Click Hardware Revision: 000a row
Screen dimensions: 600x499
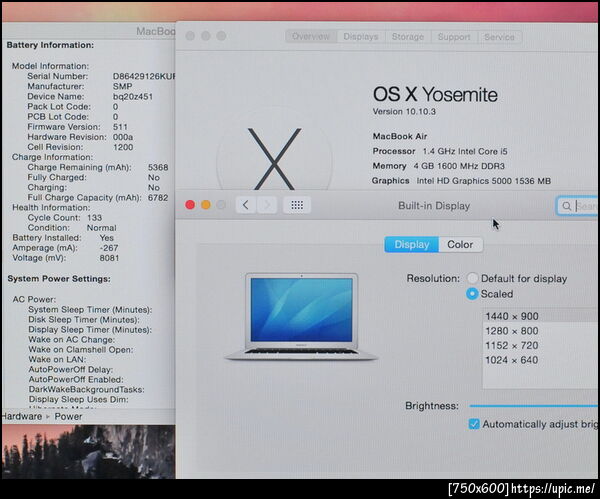(80, 137)
